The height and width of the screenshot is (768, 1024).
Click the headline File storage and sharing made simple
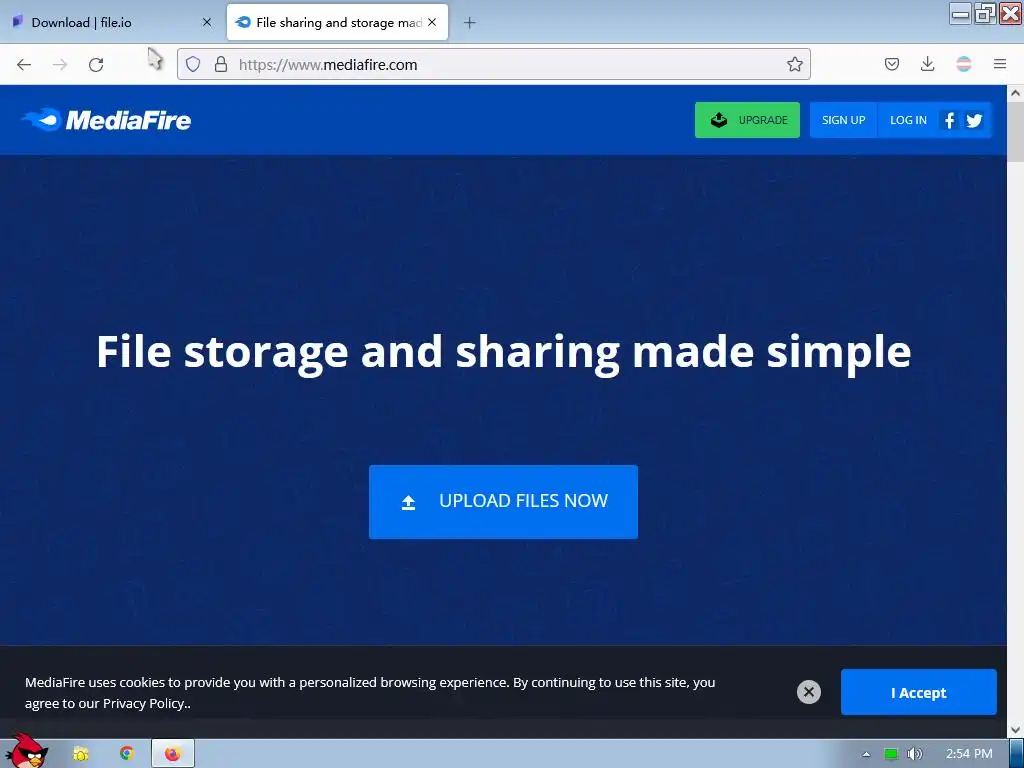[x=504, y=351]
